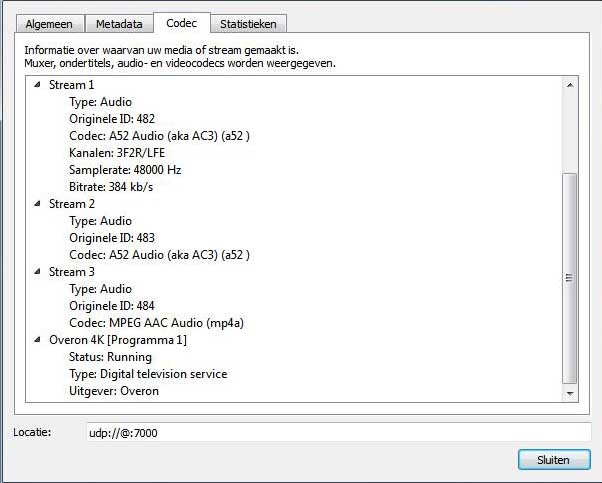Click the scrollbar down arrow
Screen dimensions: 602x483
click(x=570, y=393)
